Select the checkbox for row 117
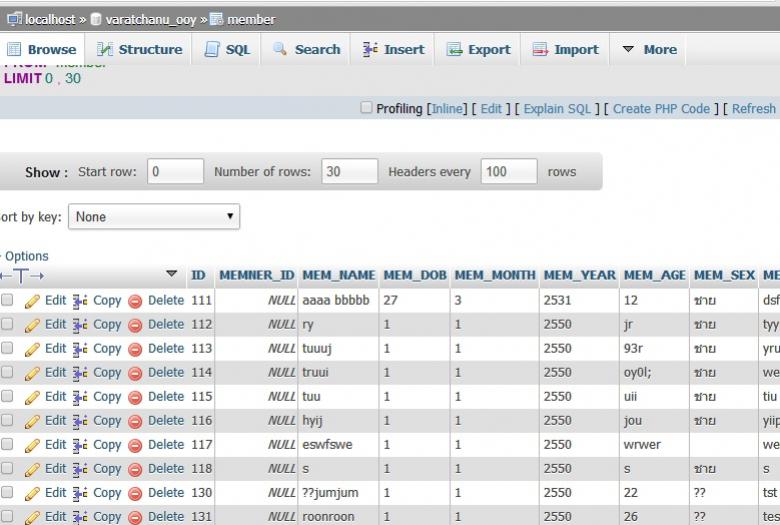Image resolution: width=780 pixels, height=525 pixels. [x=7, y=444]
